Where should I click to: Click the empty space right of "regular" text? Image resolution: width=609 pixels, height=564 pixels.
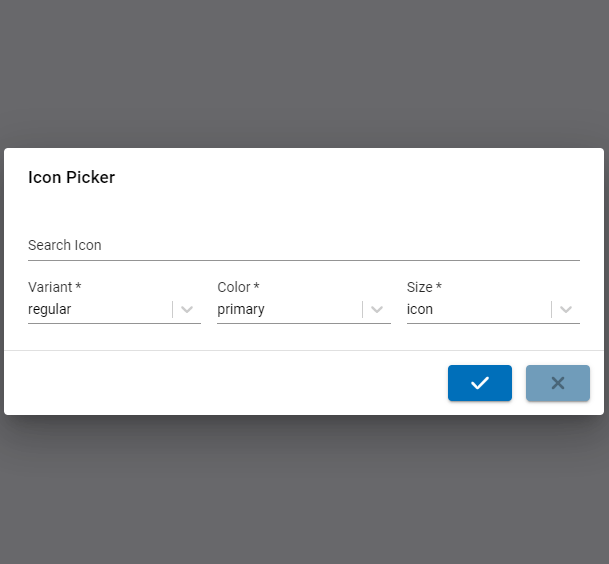click(x=120, y=310)
